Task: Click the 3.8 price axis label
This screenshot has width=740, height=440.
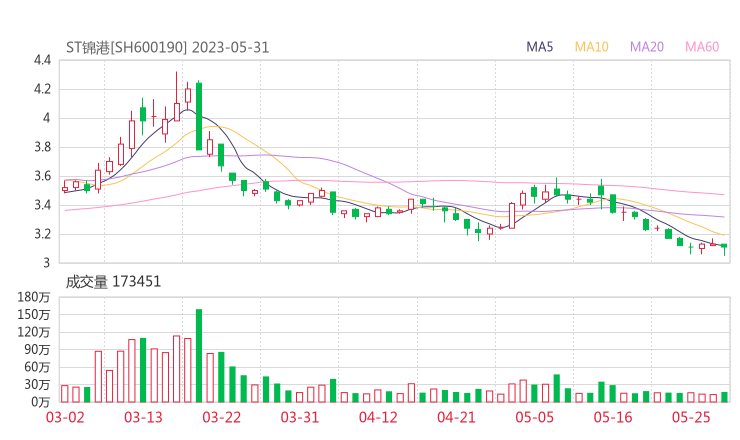Action: click(x=42, y=147)
